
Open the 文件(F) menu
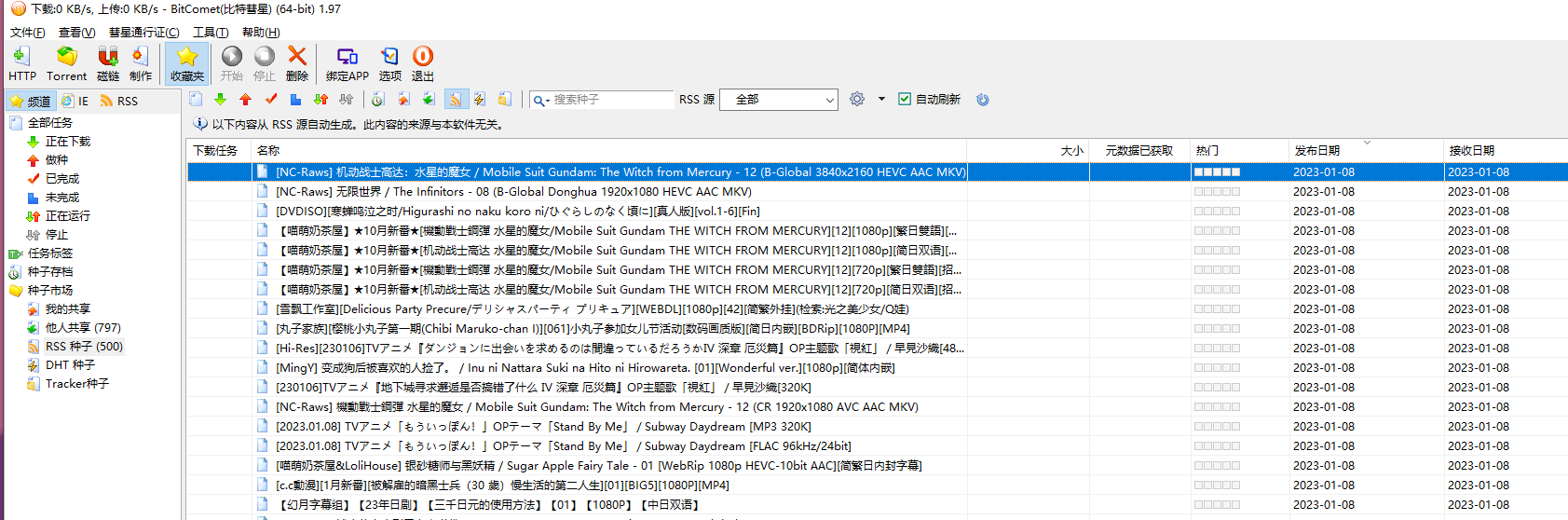(x=27, y=32)
